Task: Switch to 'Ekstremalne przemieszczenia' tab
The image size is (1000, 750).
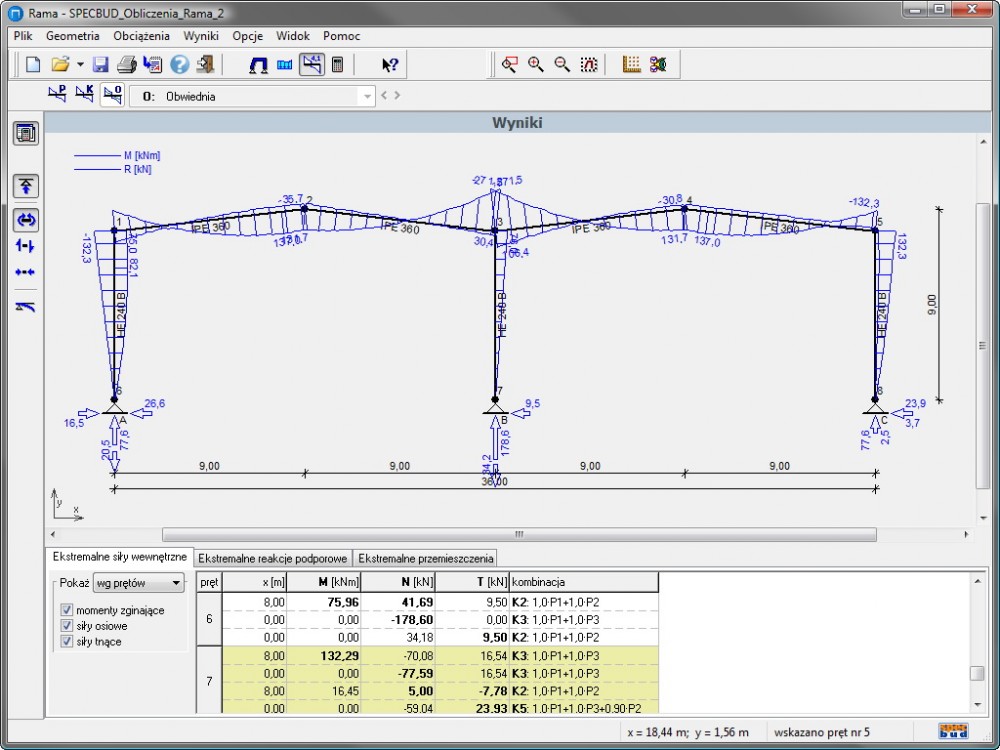Action: point(426,558)
